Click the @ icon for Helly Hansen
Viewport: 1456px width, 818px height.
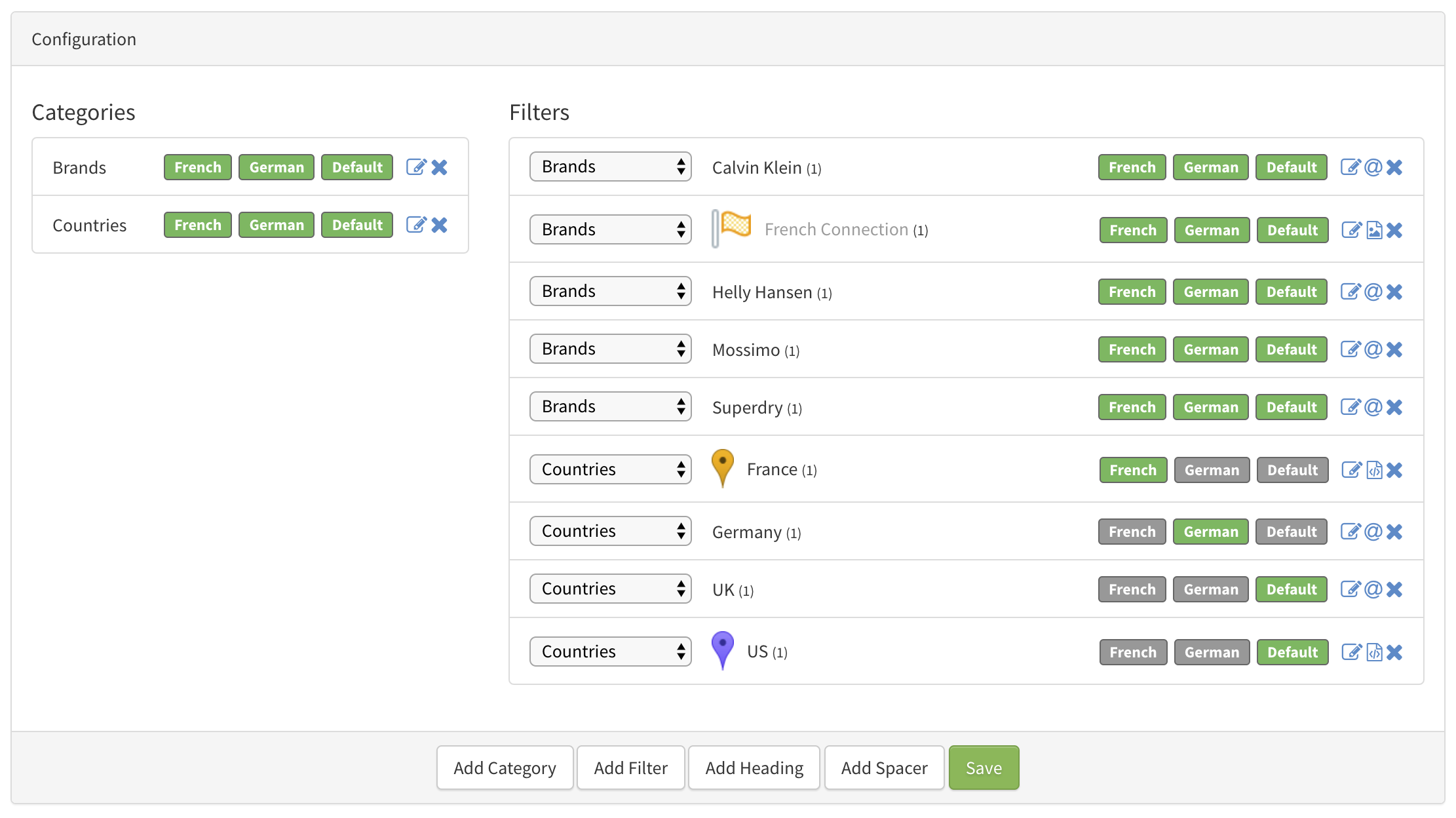pyautogui.click(x=1373, y=292)
